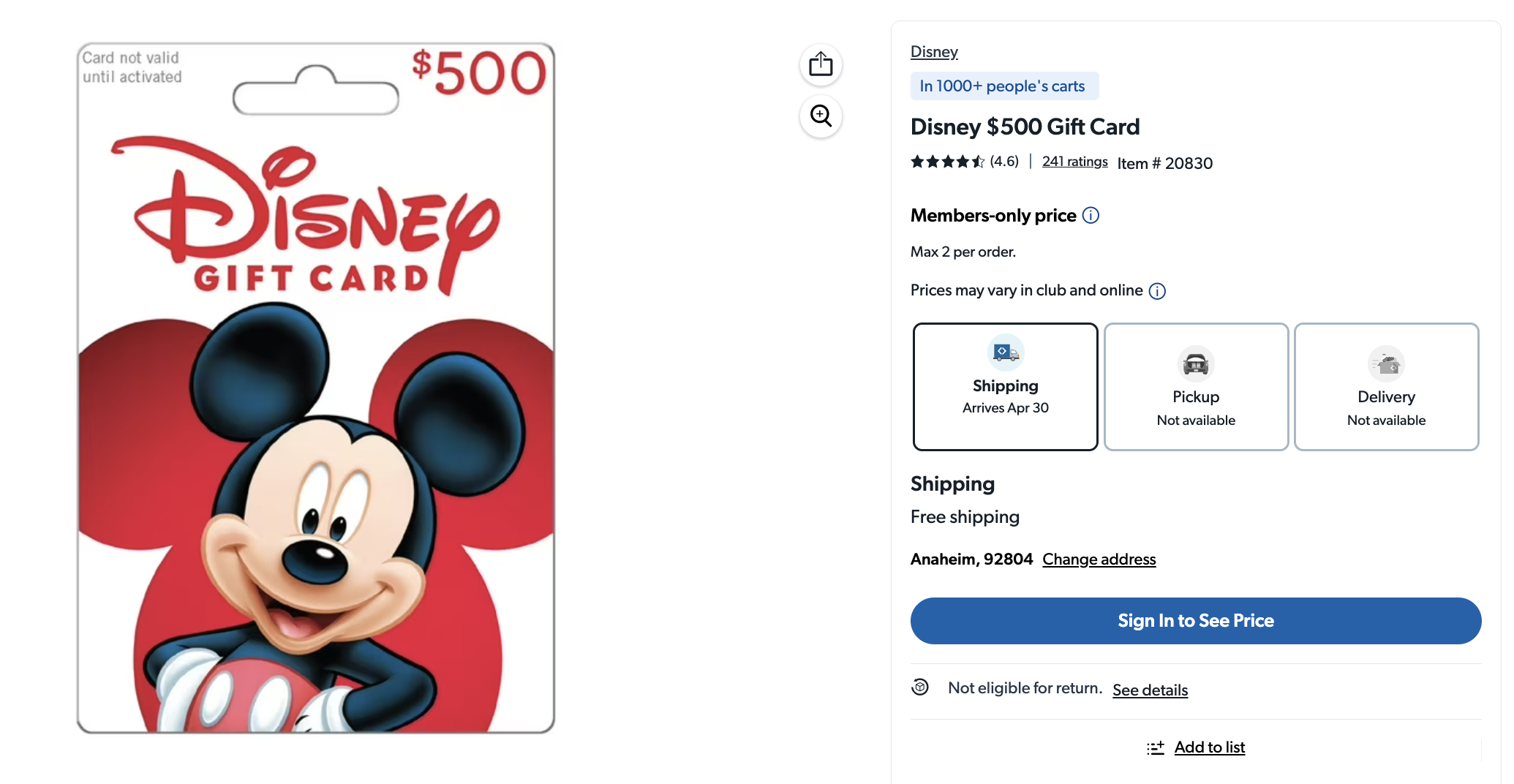Click the share icon button
1514x784 pixels.
coord(821,64)
